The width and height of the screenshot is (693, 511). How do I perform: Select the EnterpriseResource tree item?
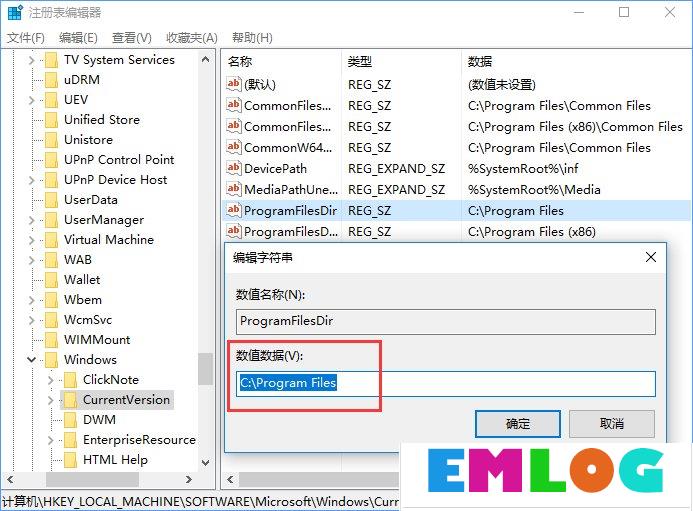click(x=139, y=440)
